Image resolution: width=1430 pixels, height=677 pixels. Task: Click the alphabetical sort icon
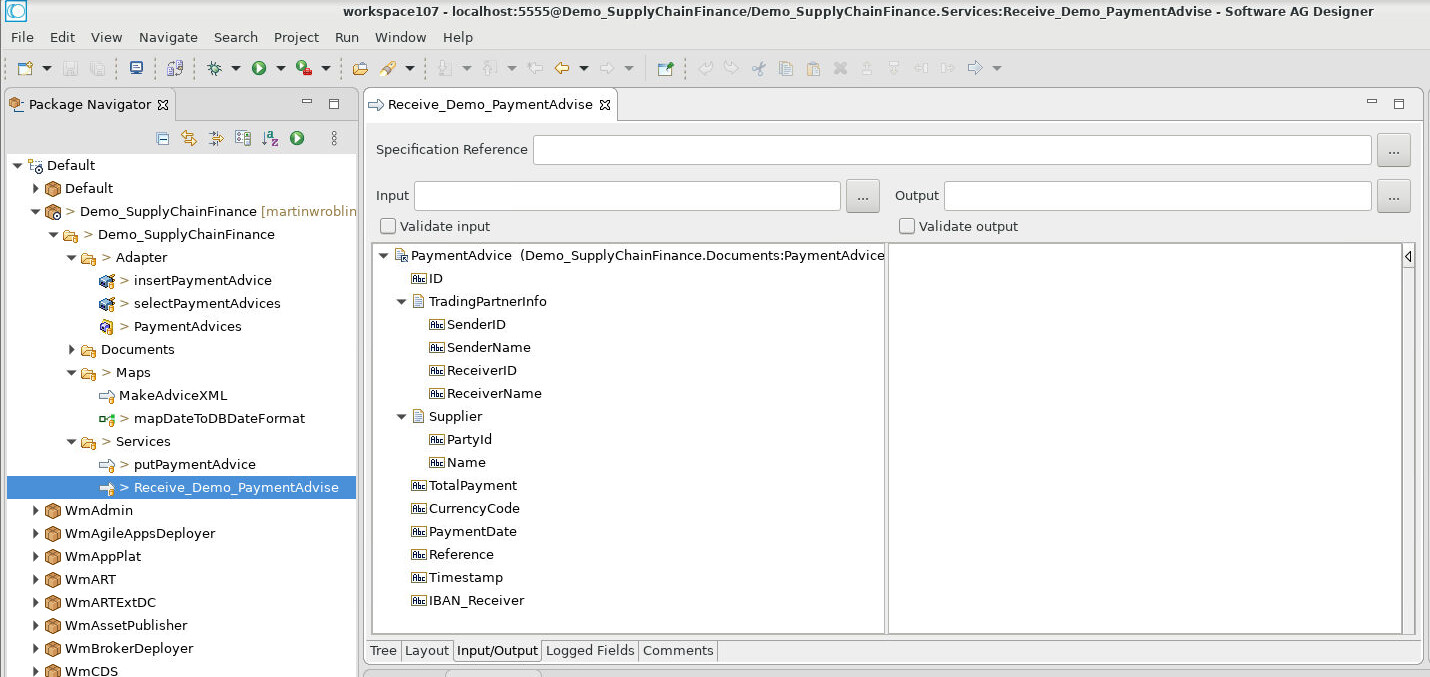(270, 139)
